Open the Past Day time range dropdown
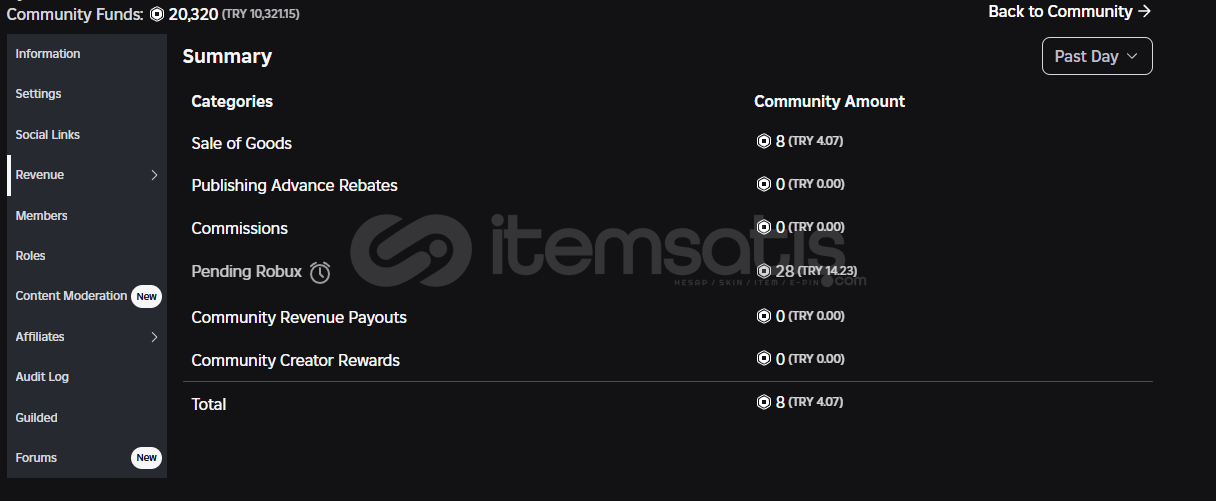The image size is (1216, 501). pyautogui.click(x=1097, y=56)
